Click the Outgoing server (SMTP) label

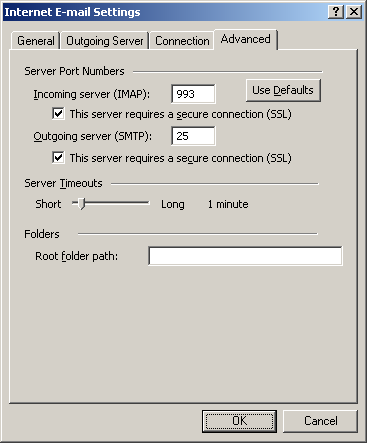(93, 136)
